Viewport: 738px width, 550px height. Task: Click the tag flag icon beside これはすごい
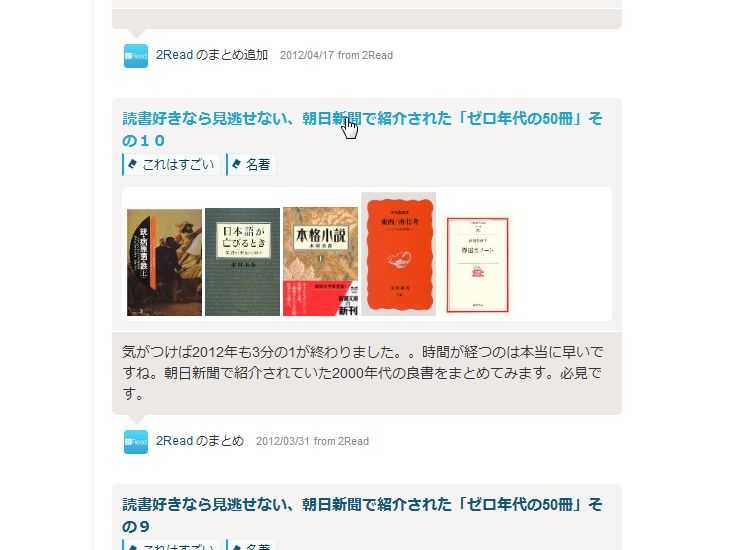tap(133, 164)
